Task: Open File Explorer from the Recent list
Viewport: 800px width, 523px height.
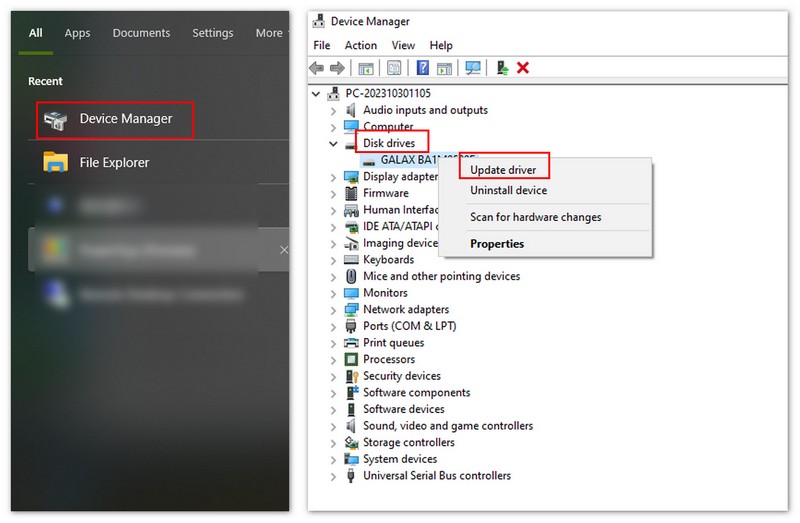Action: [114, 162]
